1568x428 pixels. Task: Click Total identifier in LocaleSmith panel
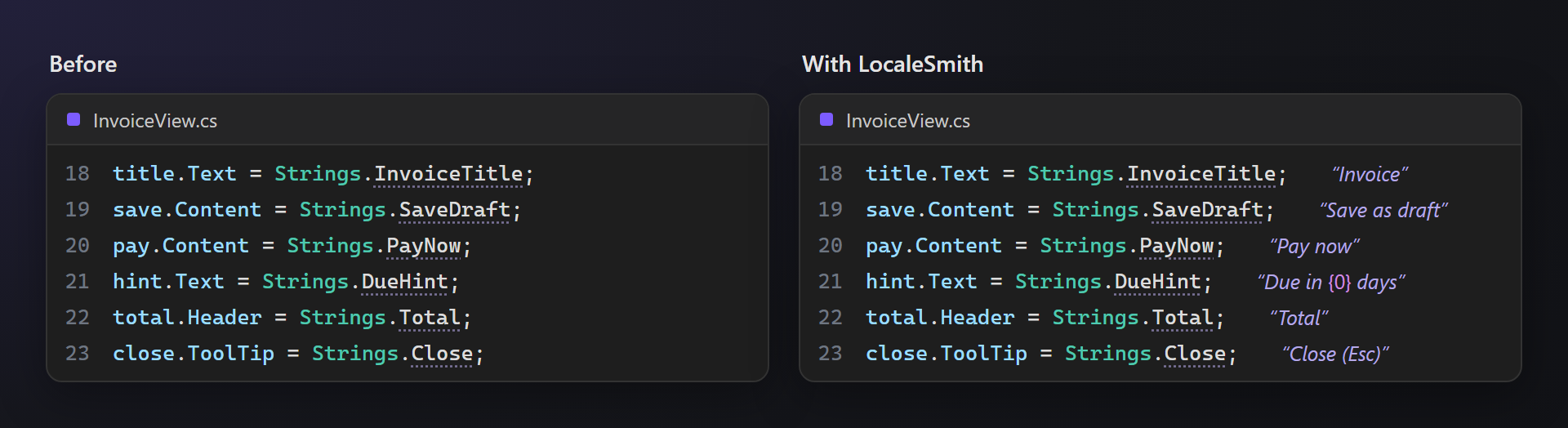1183,318
